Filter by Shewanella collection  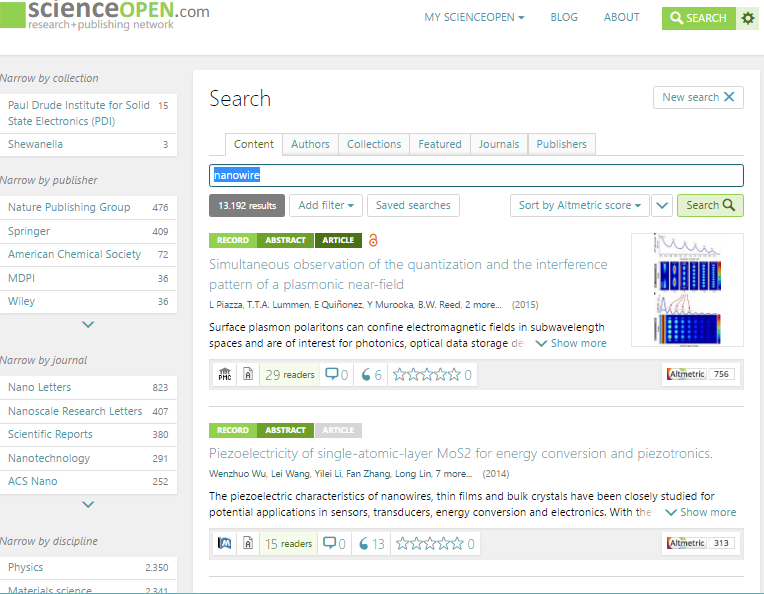(x=88, y=145)
